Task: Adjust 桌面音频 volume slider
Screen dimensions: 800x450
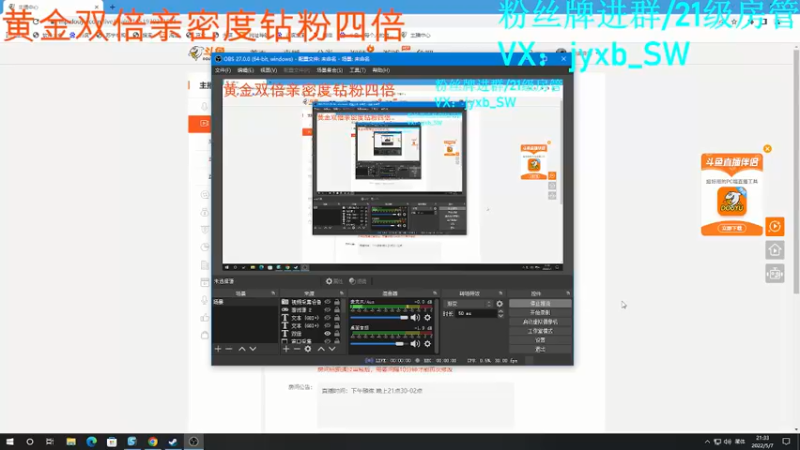Action: (x=380, y=344)
